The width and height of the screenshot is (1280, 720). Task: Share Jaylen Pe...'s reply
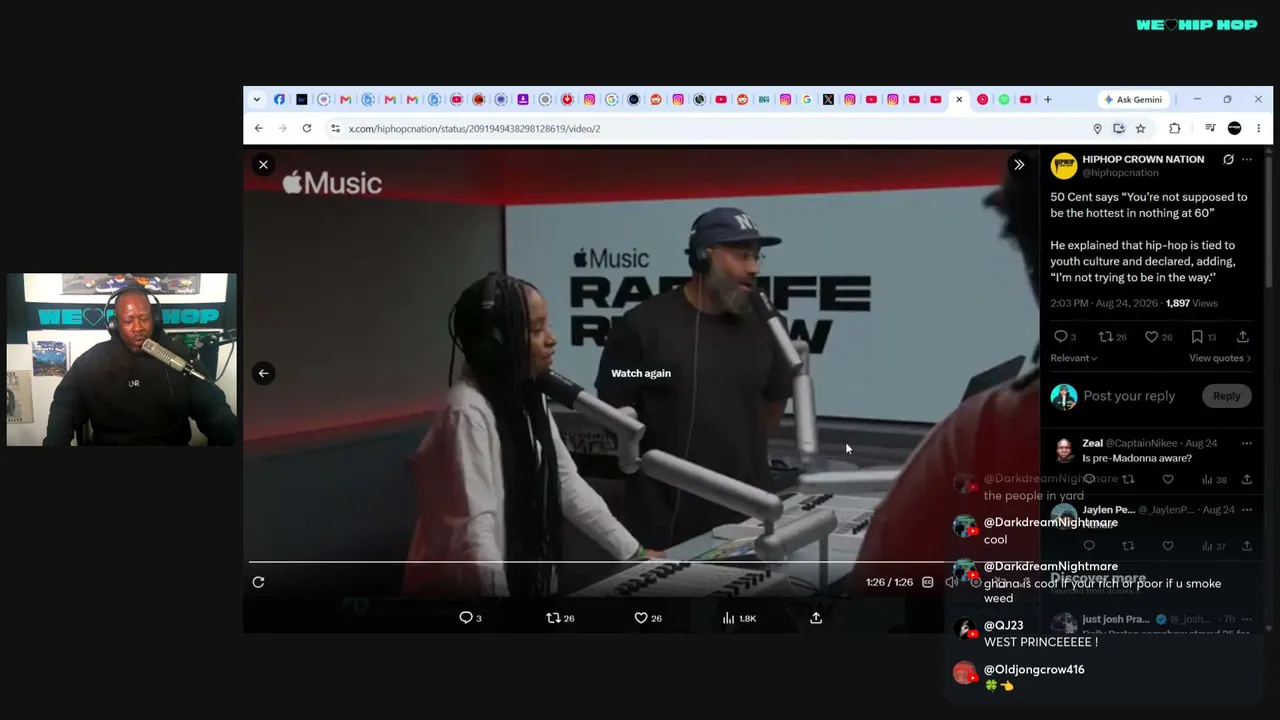pos(1247,546)
